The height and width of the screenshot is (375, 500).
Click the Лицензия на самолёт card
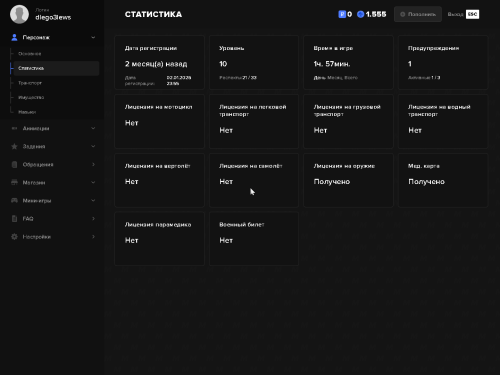pyautogui.click(x=254, y=180)
